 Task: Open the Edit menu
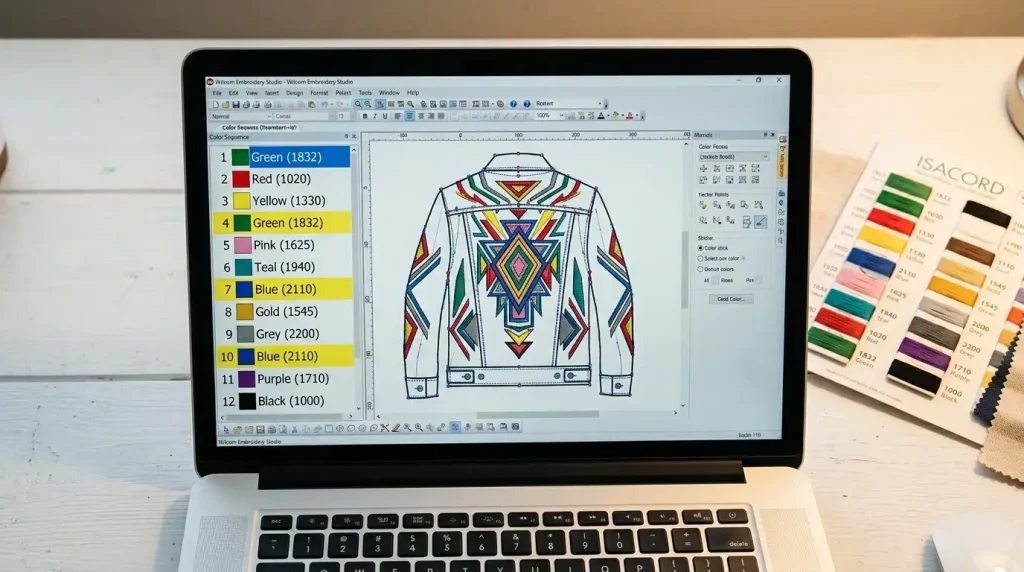(x=233, y=93)
